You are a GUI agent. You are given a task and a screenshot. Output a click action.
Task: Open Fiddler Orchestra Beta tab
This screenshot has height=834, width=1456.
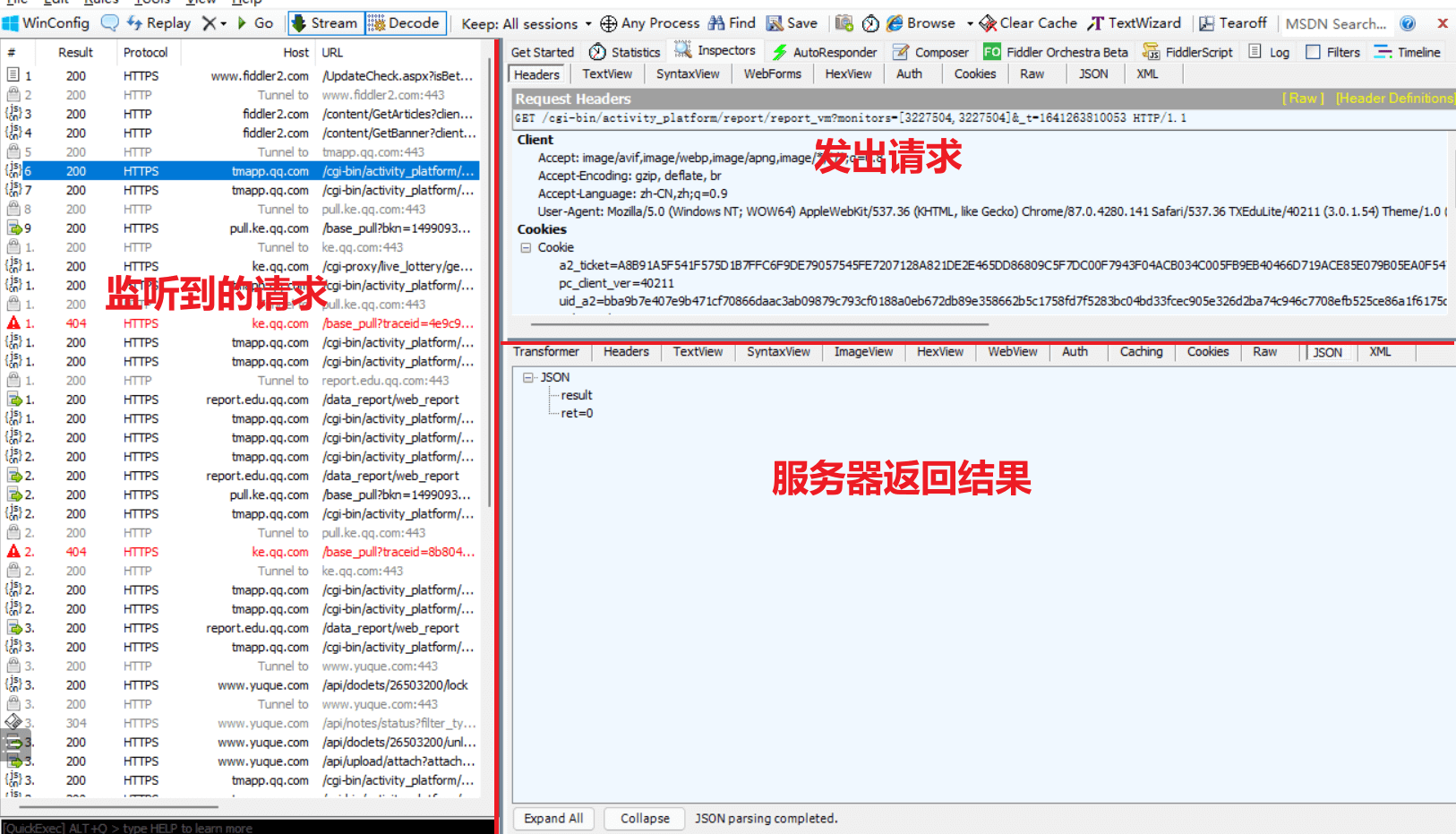coord(1055,52)
